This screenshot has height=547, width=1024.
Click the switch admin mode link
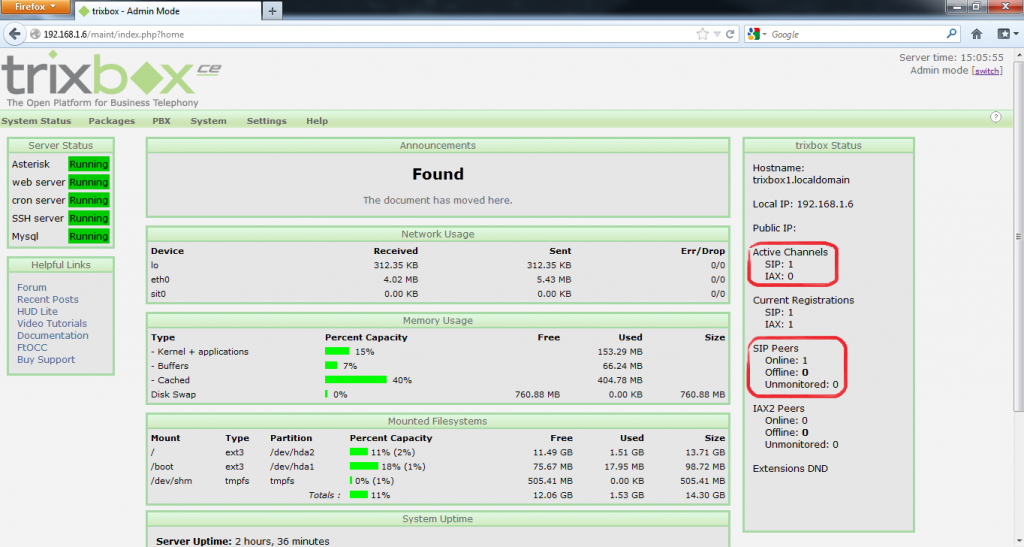coord(987,71)
